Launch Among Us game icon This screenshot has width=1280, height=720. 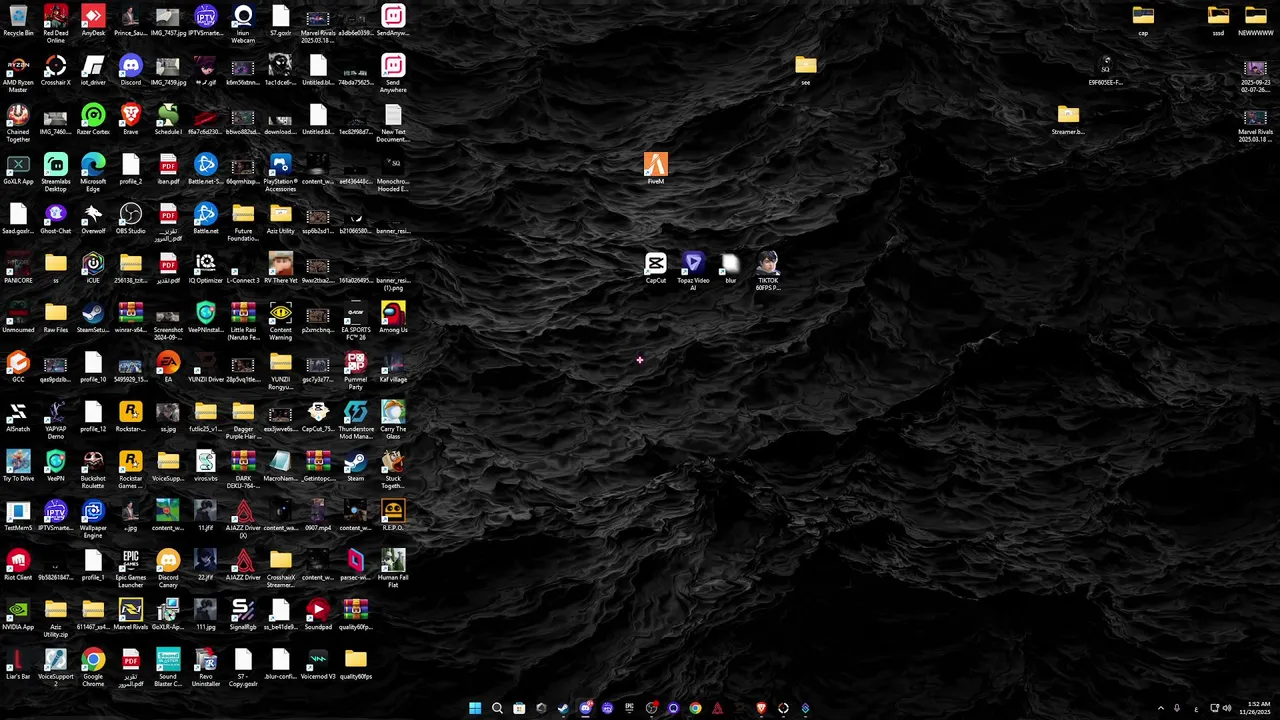coord(393,318)
